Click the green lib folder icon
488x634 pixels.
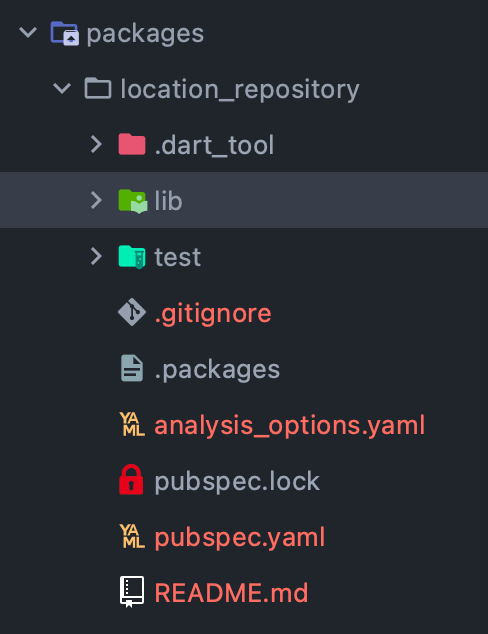click(133, 201)
